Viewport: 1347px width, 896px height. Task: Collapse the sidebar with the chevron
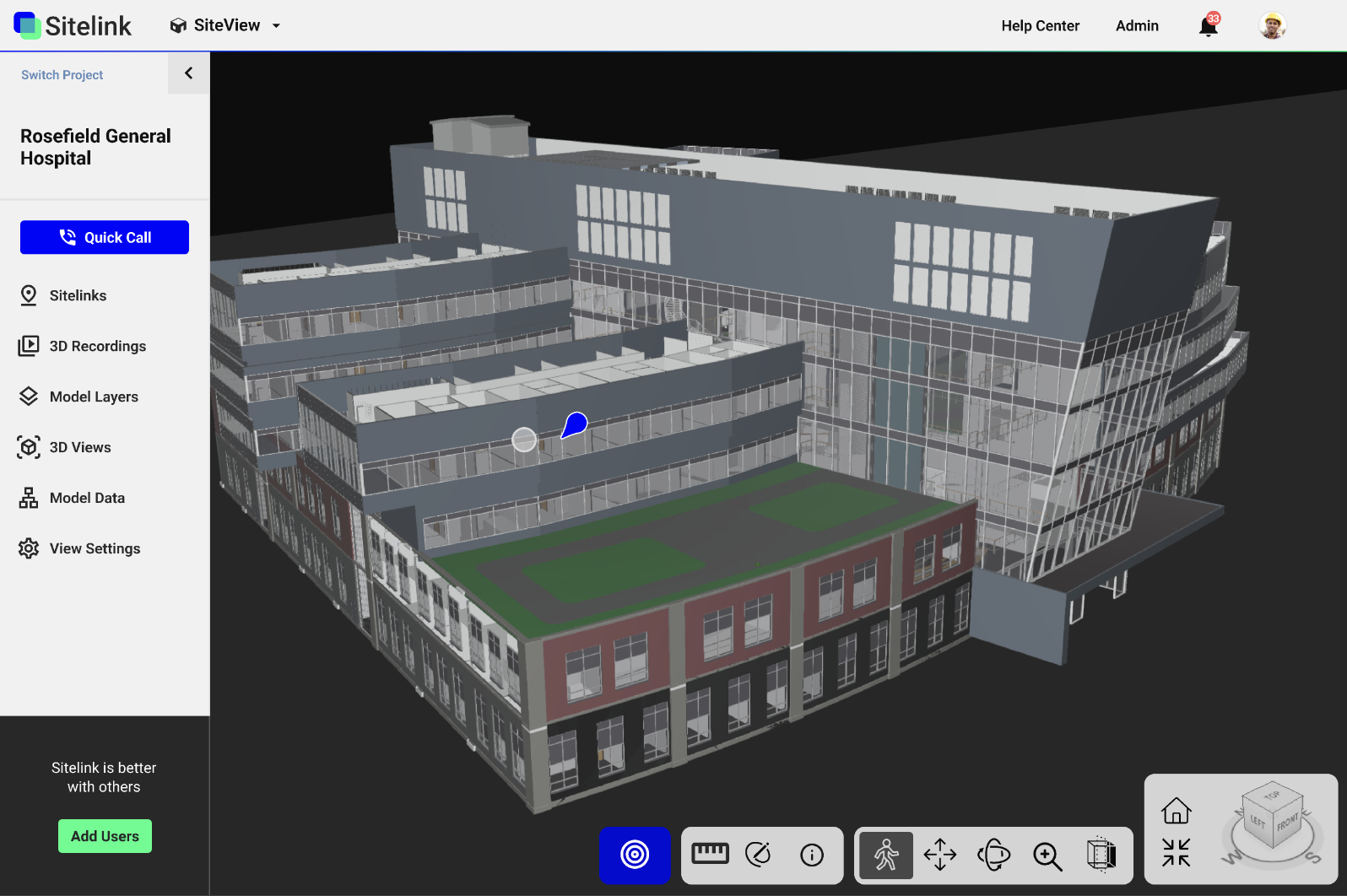point(188,73)
